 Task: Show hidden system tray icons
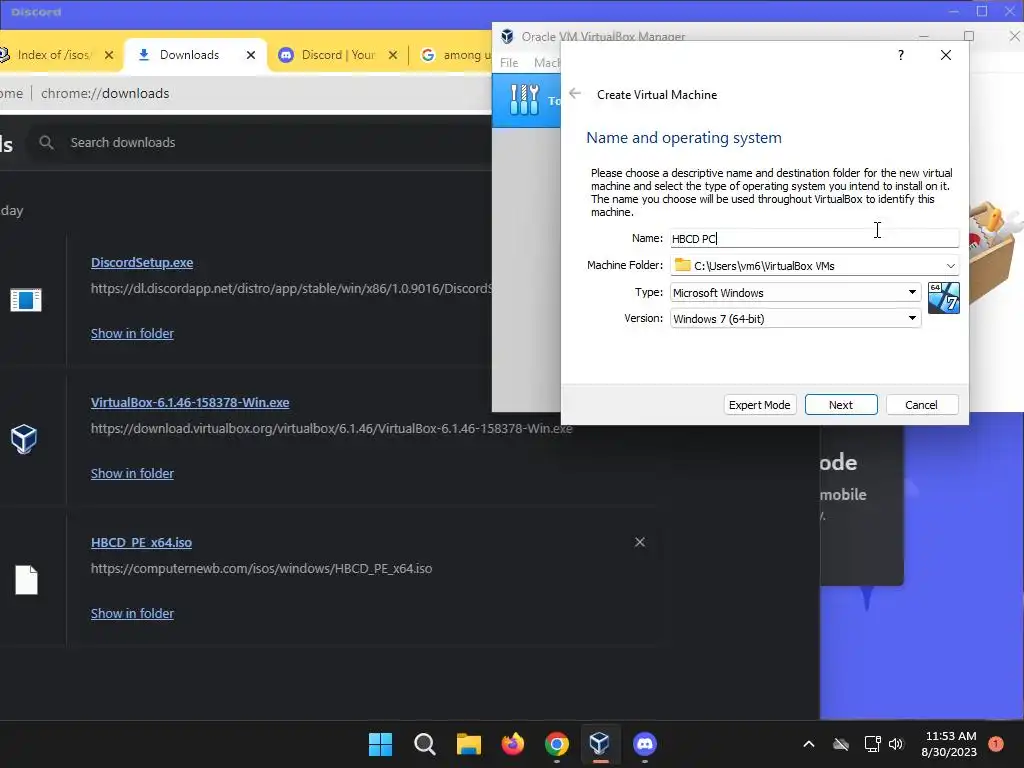point(808,744)
